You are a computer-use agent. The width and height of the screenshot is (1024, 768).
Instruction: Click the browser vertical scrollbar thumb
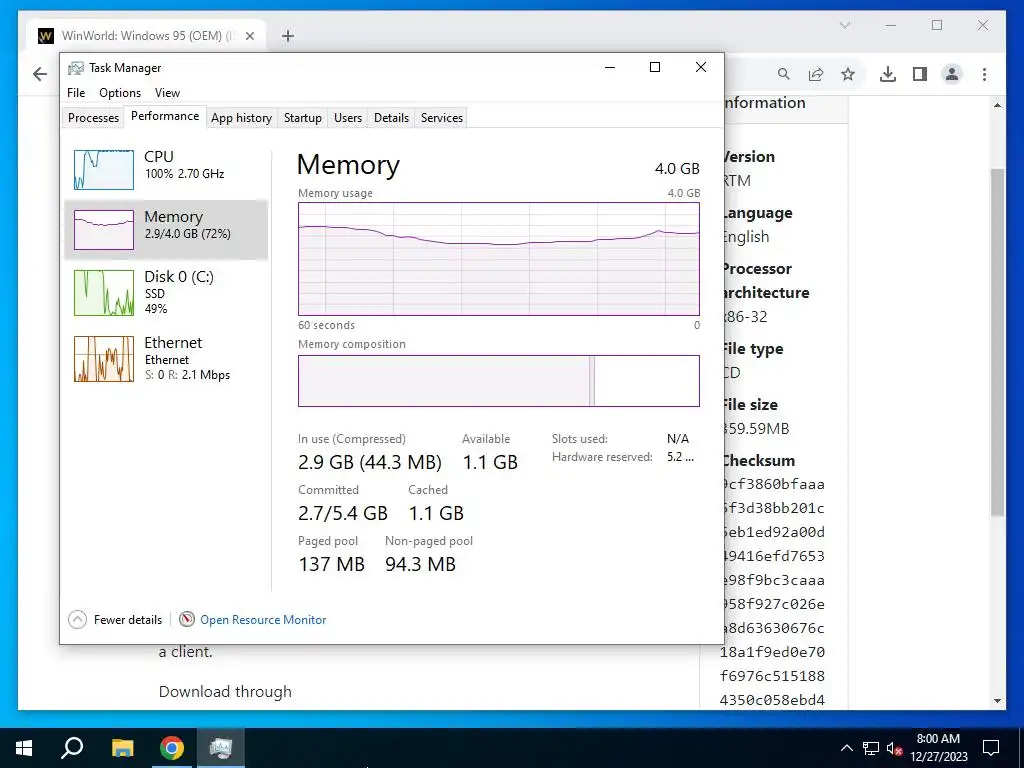coord(997,343)
